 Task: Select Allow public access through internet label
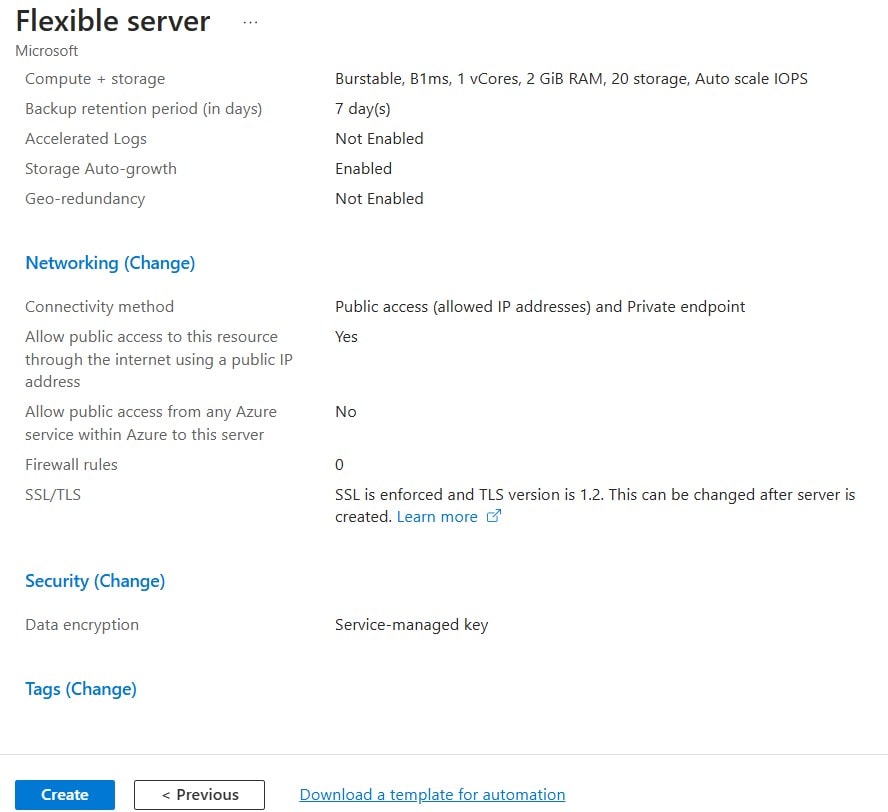[159, 359]
